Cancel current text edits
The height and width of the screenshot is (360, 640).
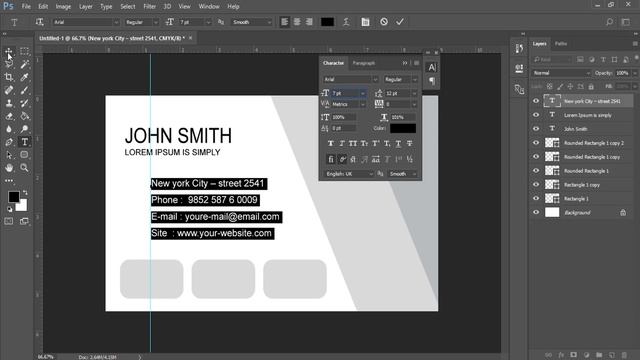point(384,22)
